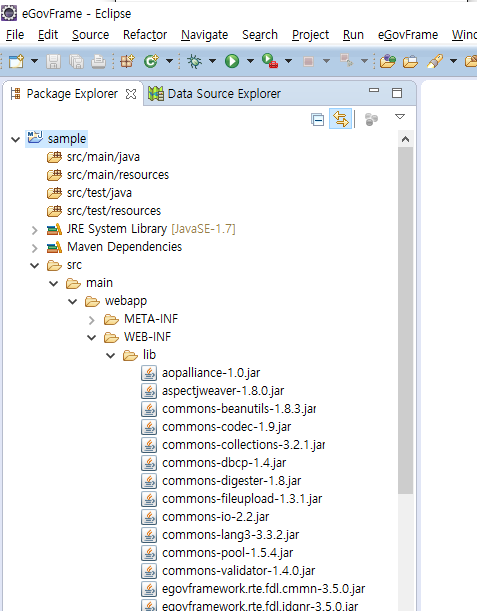Click the Print icon in toolbar
The height and width of the screenshot is (611, 477).
pos(98,62)
